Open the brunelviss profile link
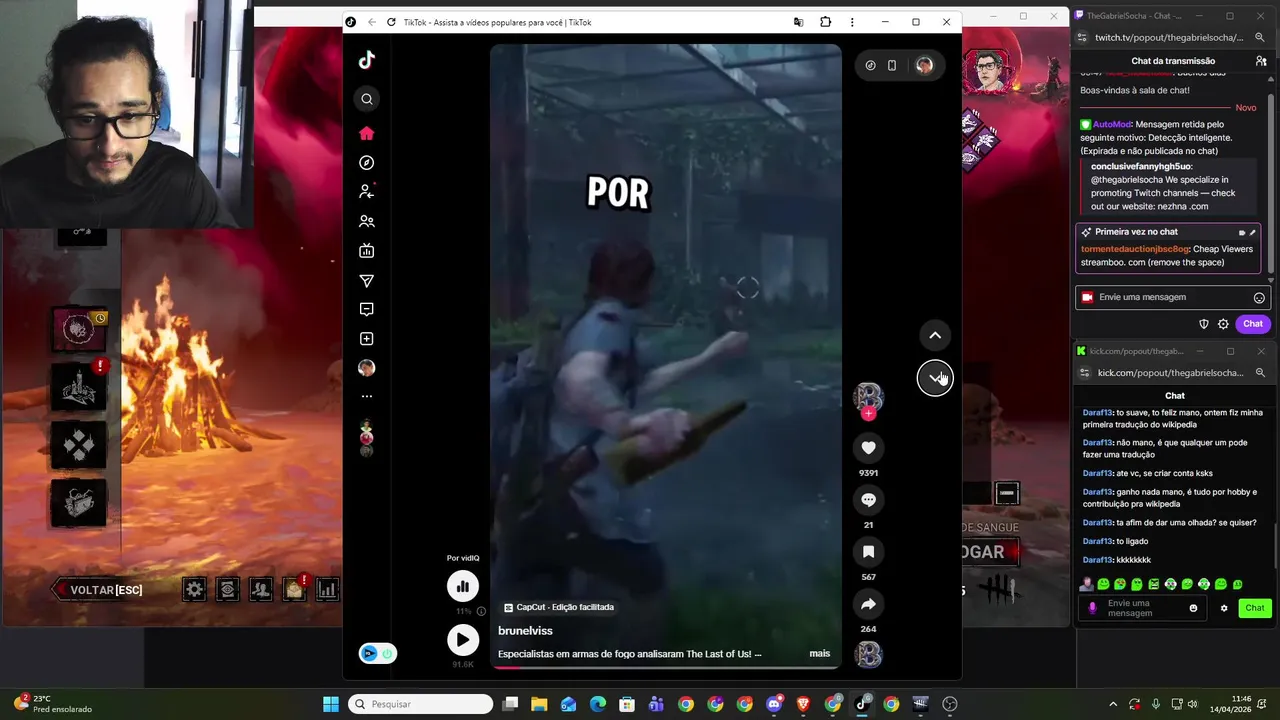The width and height of the screenshot is (1280, 720). point(525,631)
